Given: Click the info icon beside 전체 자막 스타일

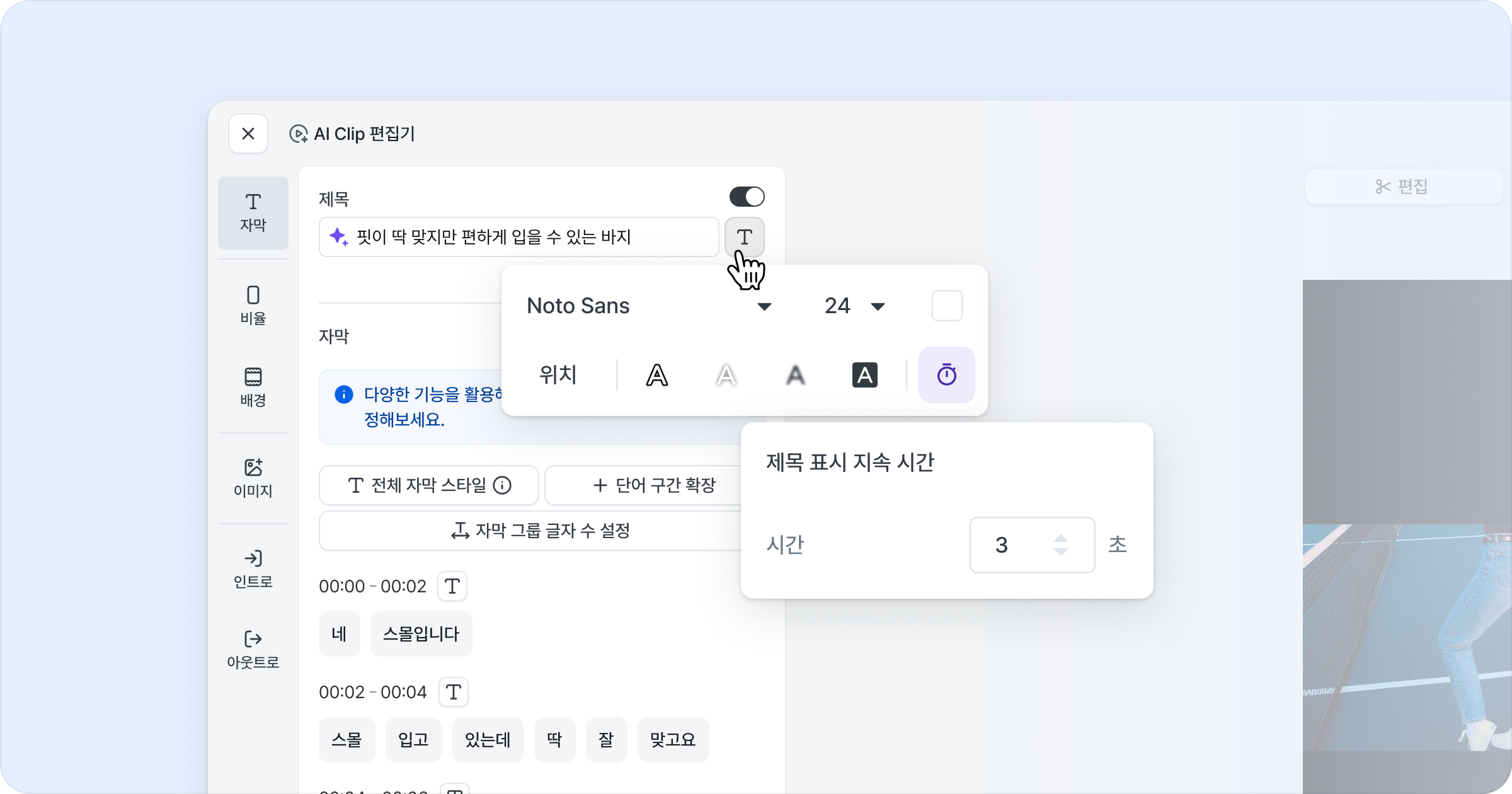Looking at the screenshot, I should [x=502, y=485].
